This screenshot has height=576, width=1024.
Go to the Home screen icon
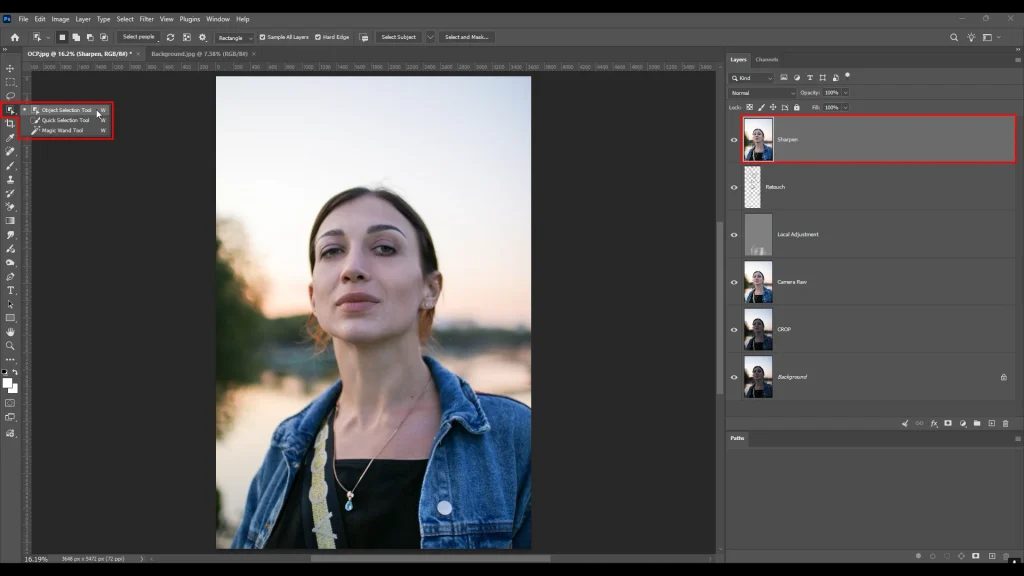(x=14, y=37)
